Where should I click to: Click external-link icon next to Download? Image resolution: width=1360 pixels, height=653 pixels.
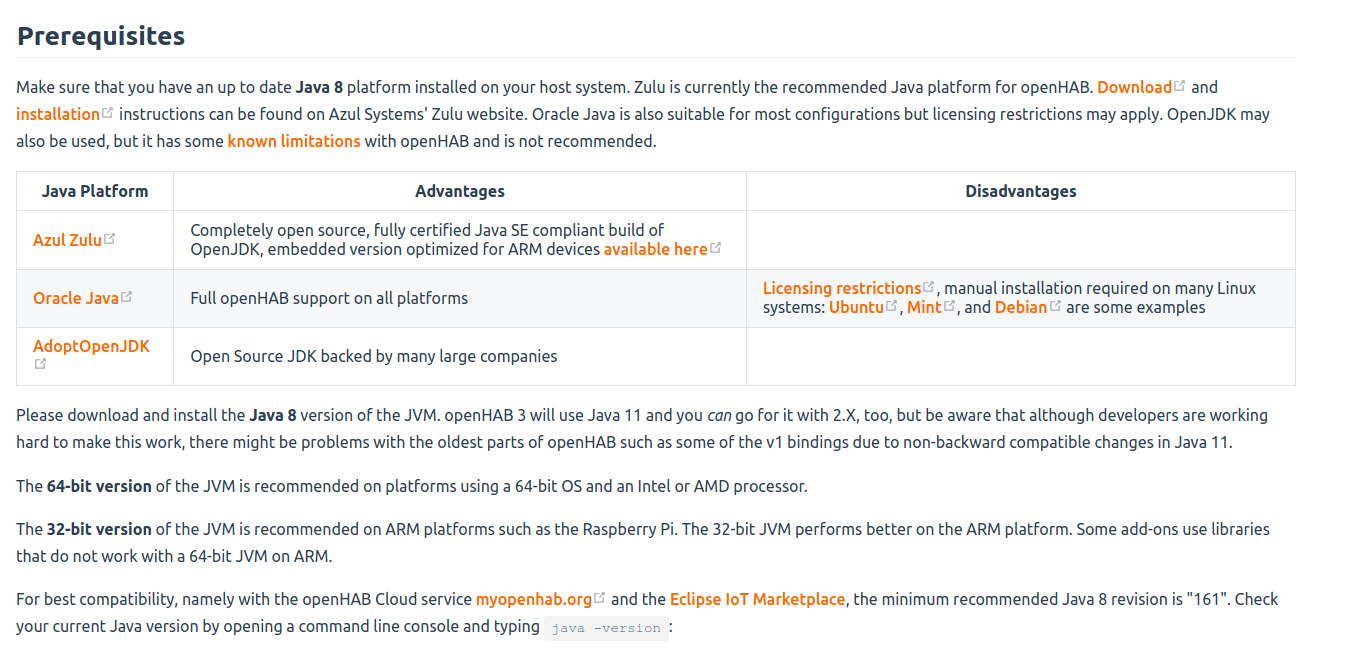coord(1180,86)
